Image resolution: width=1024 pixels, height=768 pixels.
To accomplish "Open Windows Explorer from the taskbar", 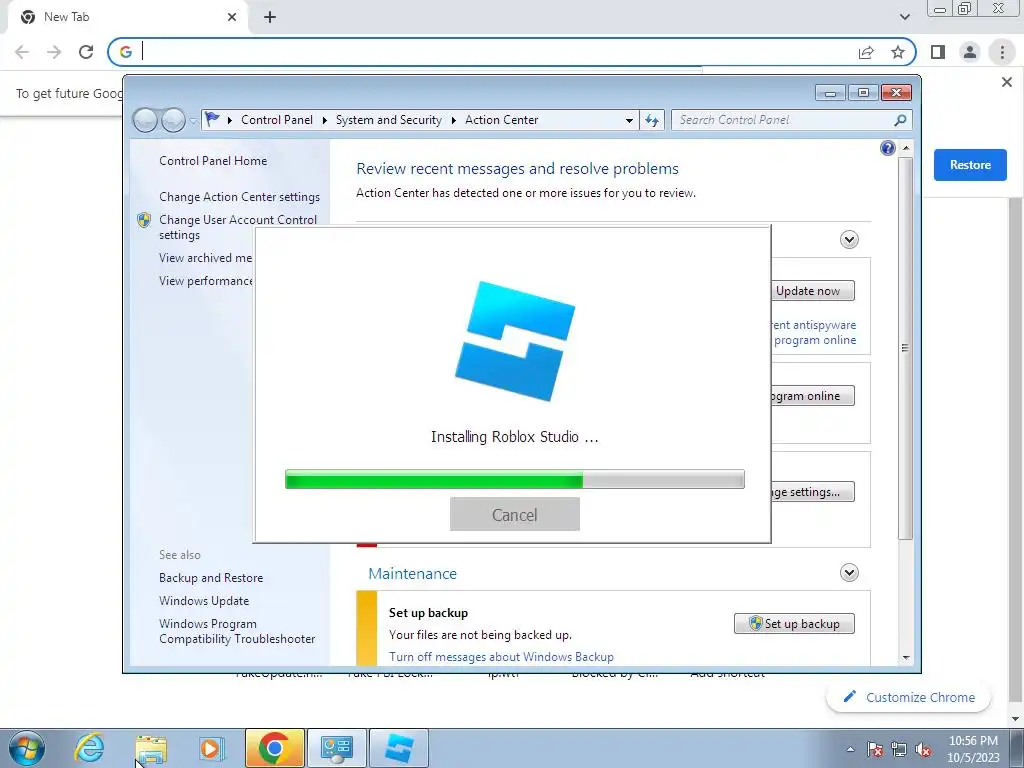I will 151,748.
